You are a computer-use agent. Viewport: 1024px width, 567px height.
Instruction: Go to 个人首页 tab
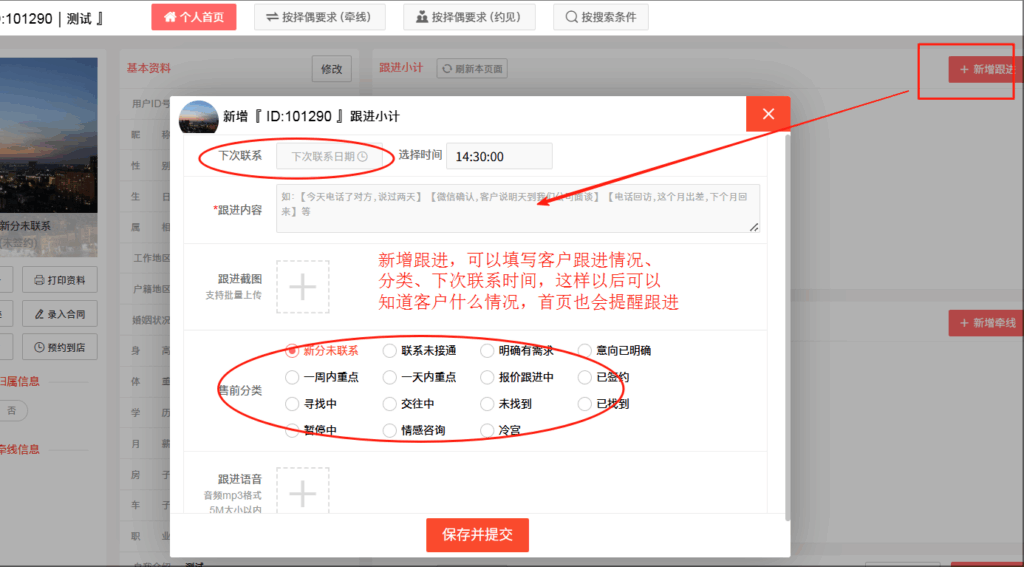194,17
